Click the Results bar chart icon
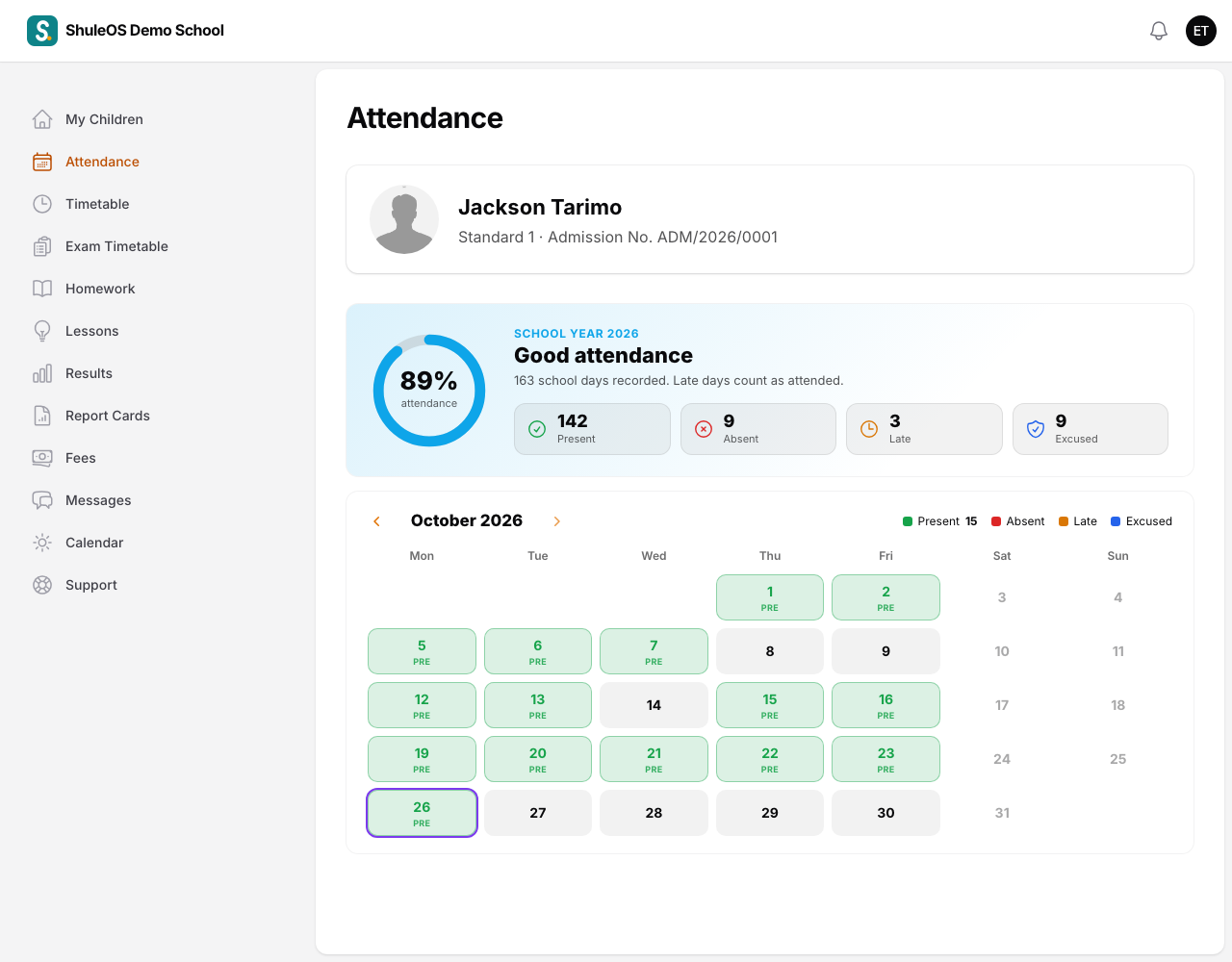Image resolution: width=1232 pixels, height=962 pixels. pos(42,373)
